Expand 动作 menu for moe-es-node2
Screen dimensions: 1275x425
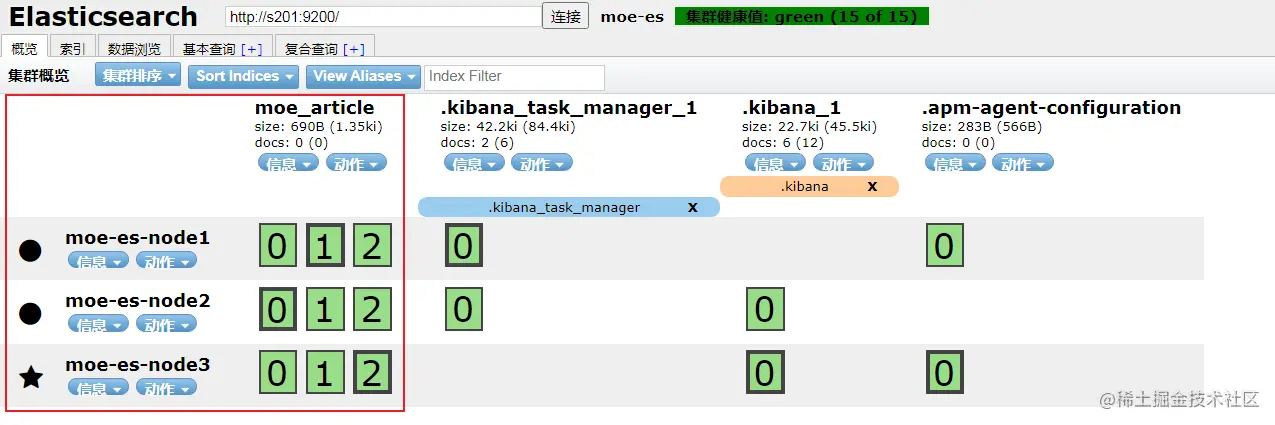click(x=166, y=324)
